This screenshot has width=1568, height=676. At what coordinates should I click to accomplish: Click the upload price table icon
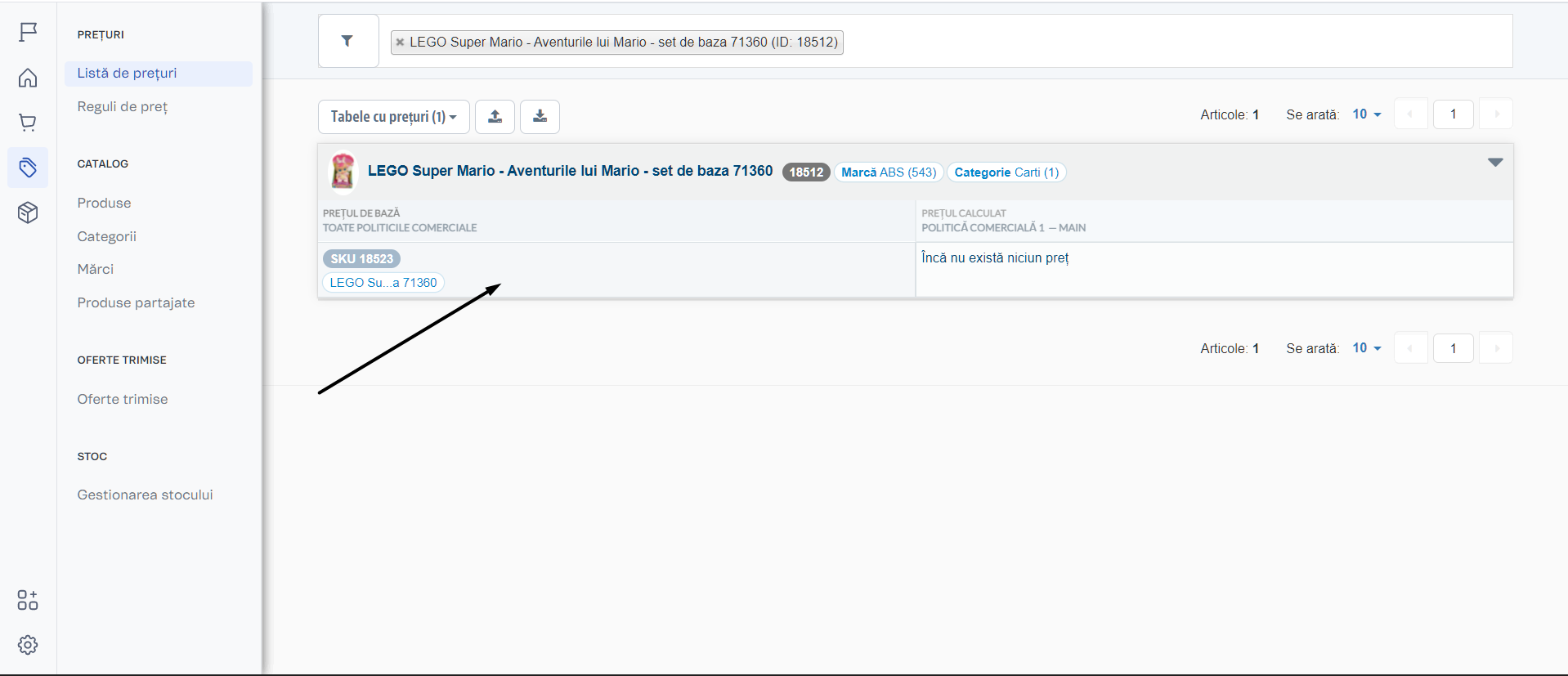[495, 117]
